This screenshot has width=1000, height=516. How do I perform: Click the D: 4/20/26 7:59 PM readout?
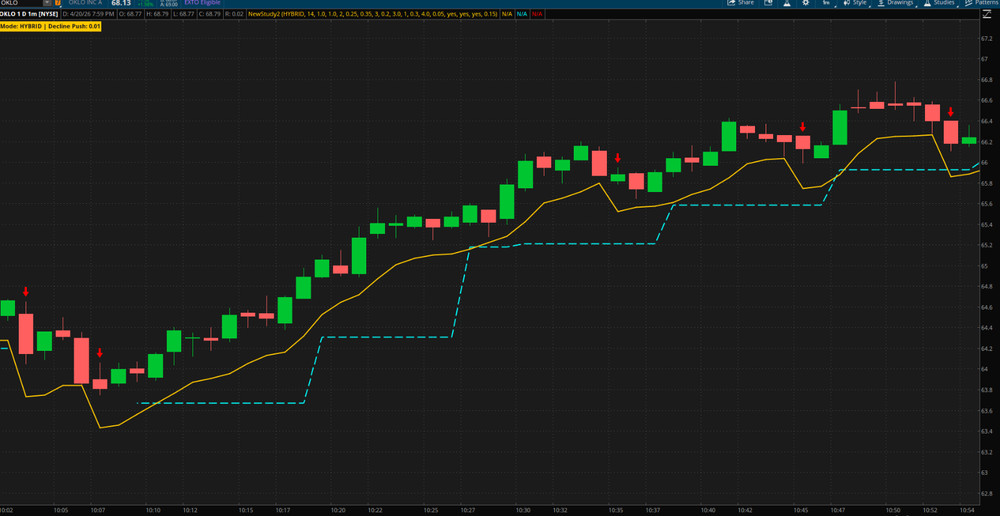pyautogui.click(x=88, y=14)
